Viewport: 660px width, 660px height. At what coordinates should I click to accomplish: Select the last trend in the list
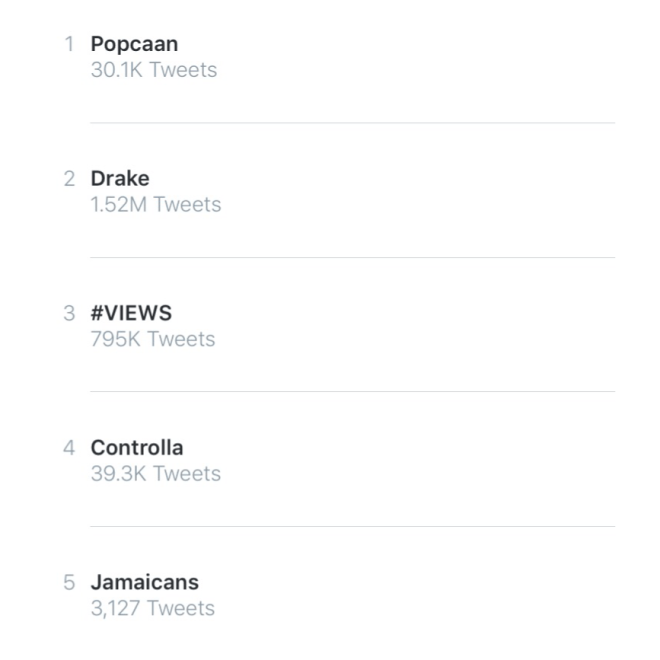pos(145,582)
